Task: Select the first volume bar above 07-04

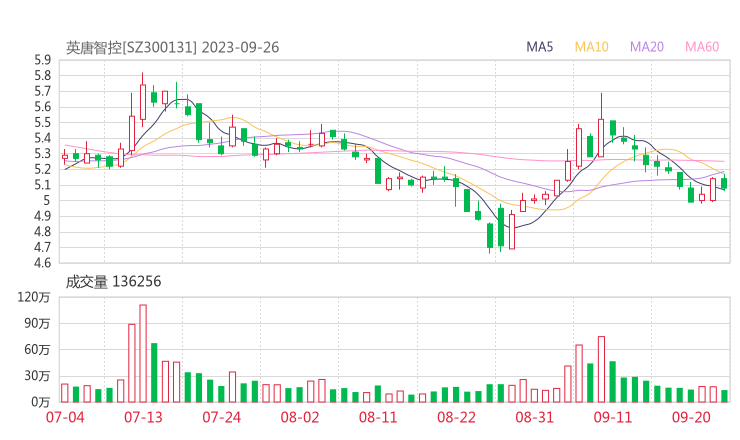Action: (x=65, y=393)
